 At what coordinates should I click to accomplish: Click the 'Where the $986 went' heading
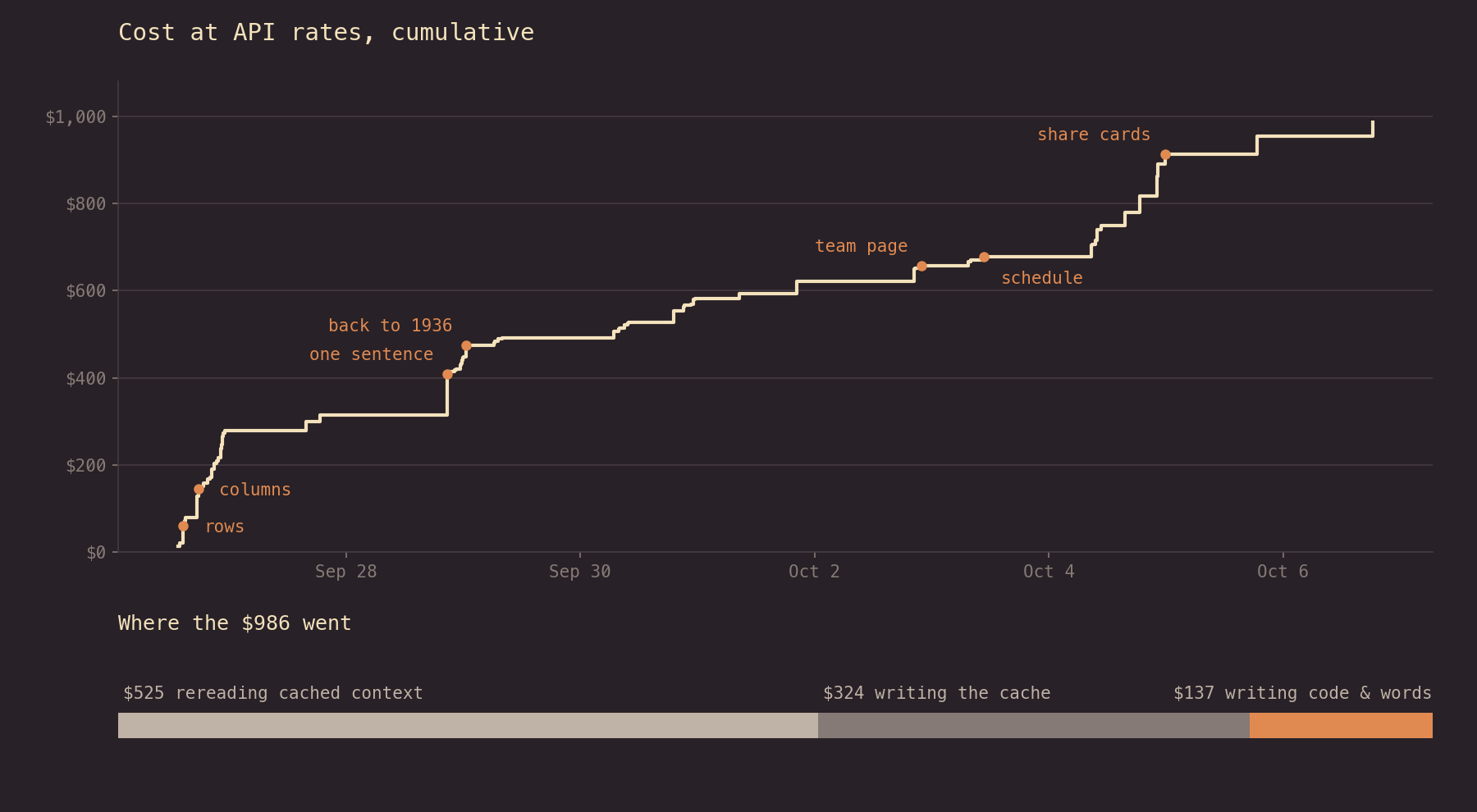[235, 623]
